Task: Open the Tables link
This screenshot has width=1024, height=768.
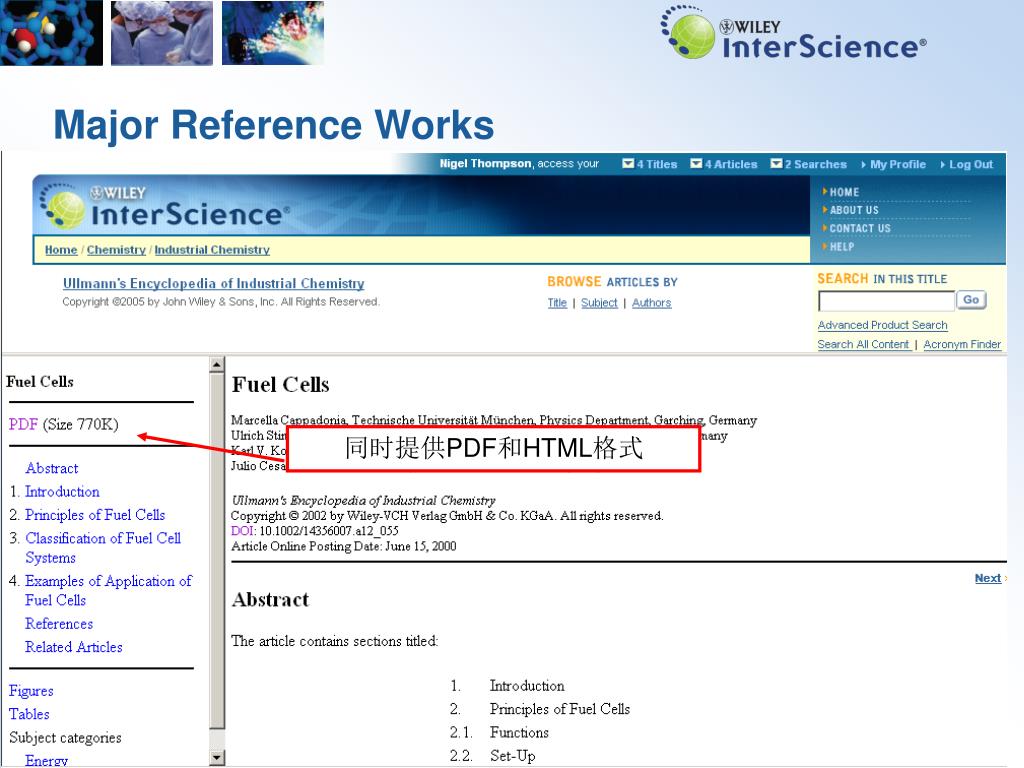Action: [x=29, y=714]
